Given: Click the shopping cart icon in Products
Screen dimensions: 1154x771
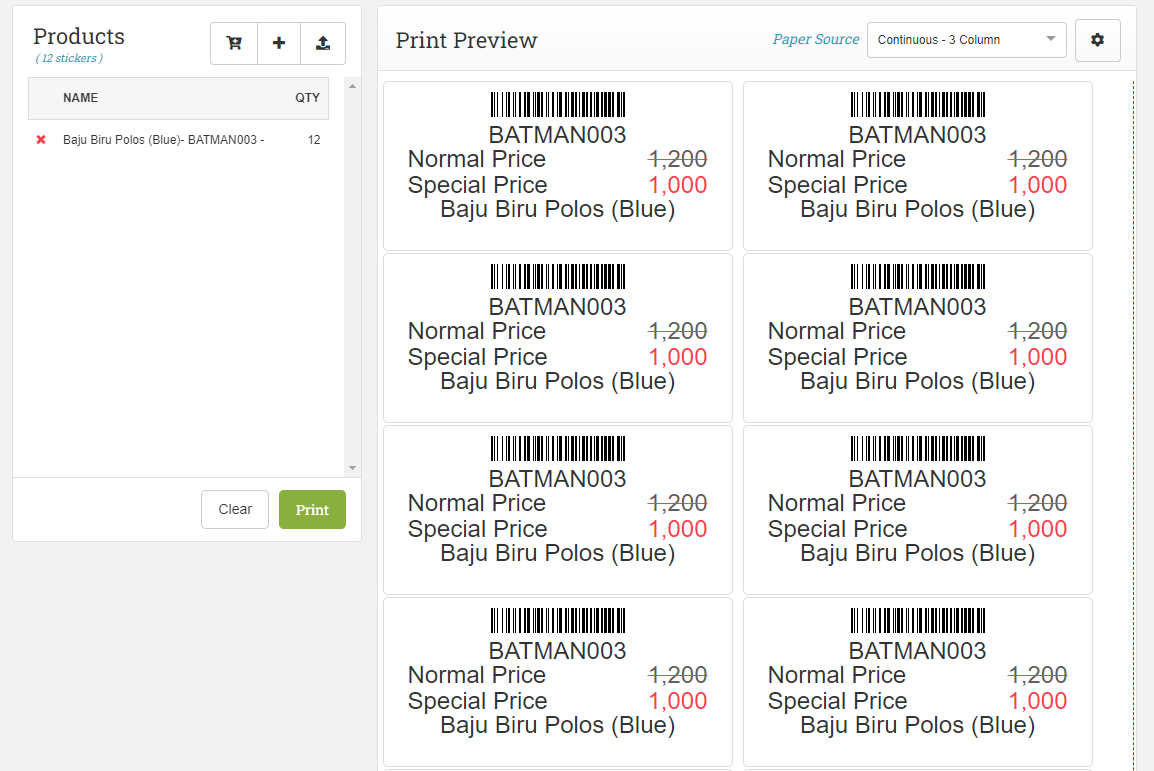Looking at the screenshot, I should tap(234, 43).
